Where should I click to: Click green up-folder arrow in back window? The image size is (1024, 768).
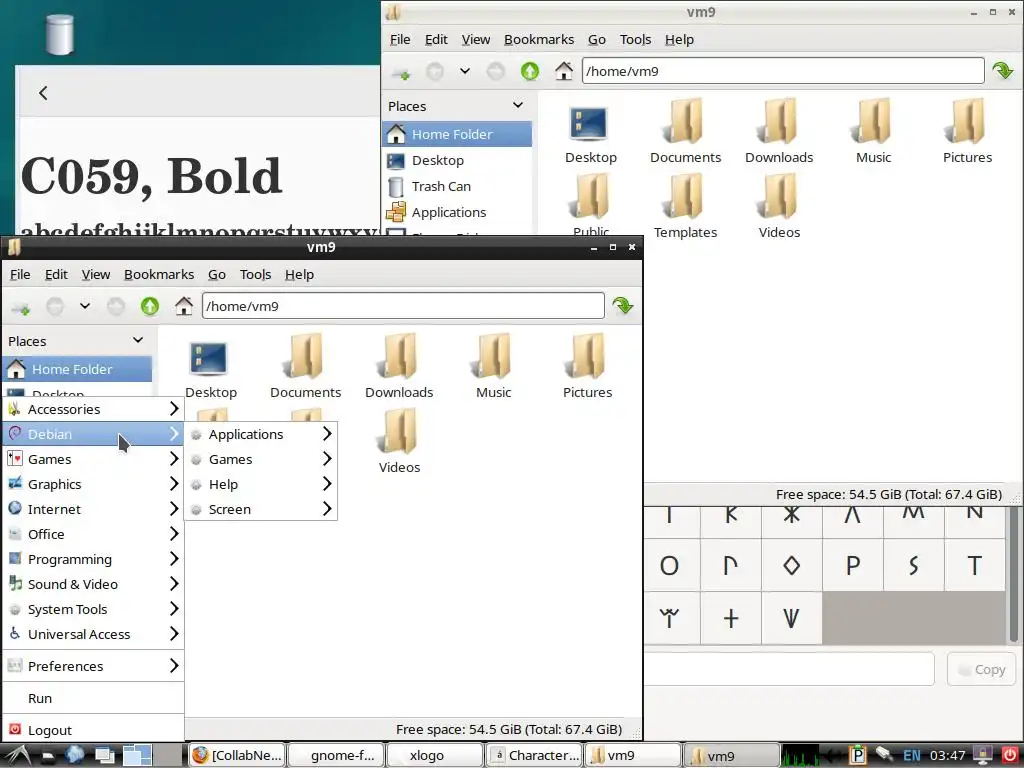530,71
